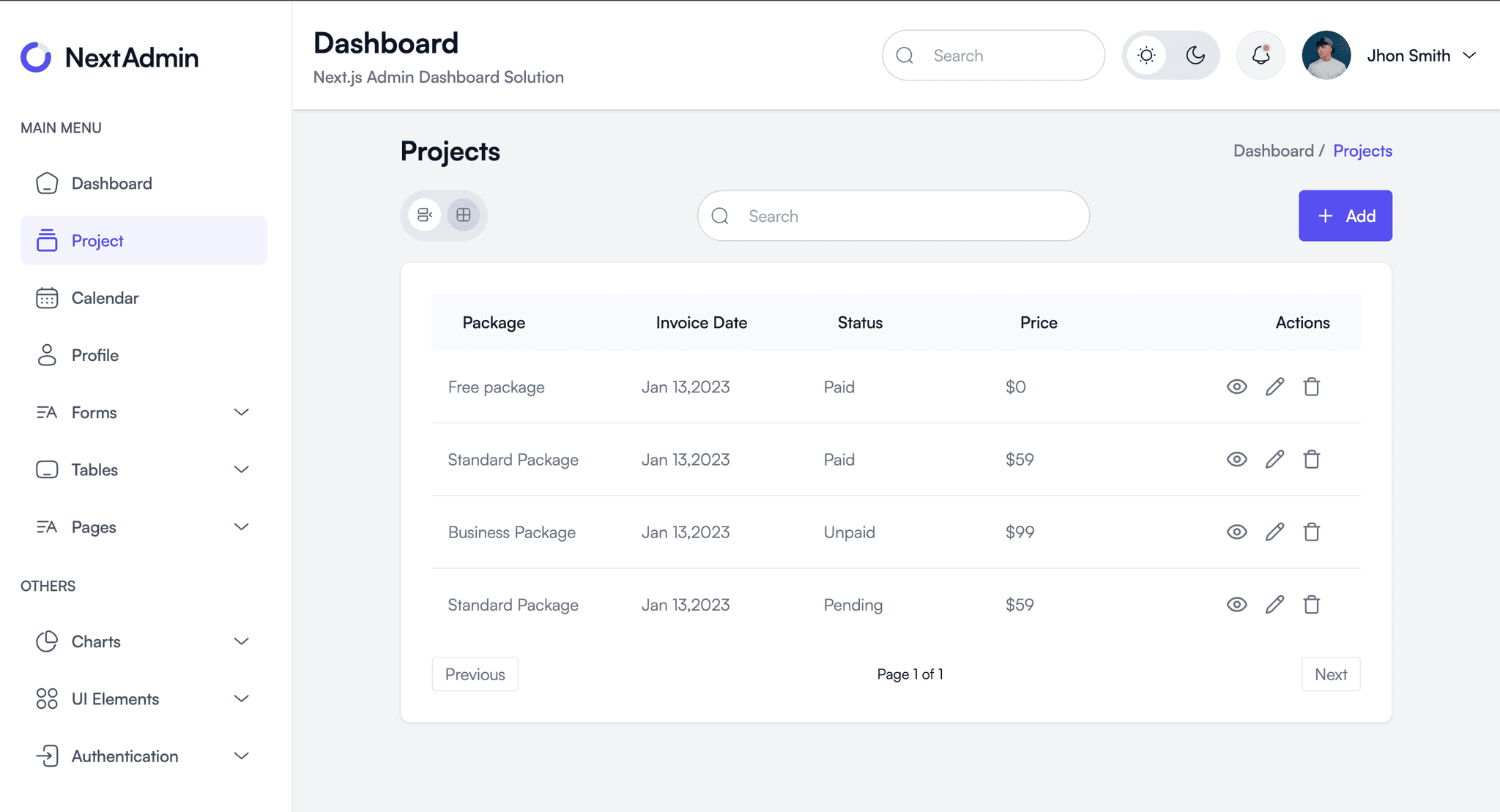Switch to dark mode moon icon

click(1195, 55)
